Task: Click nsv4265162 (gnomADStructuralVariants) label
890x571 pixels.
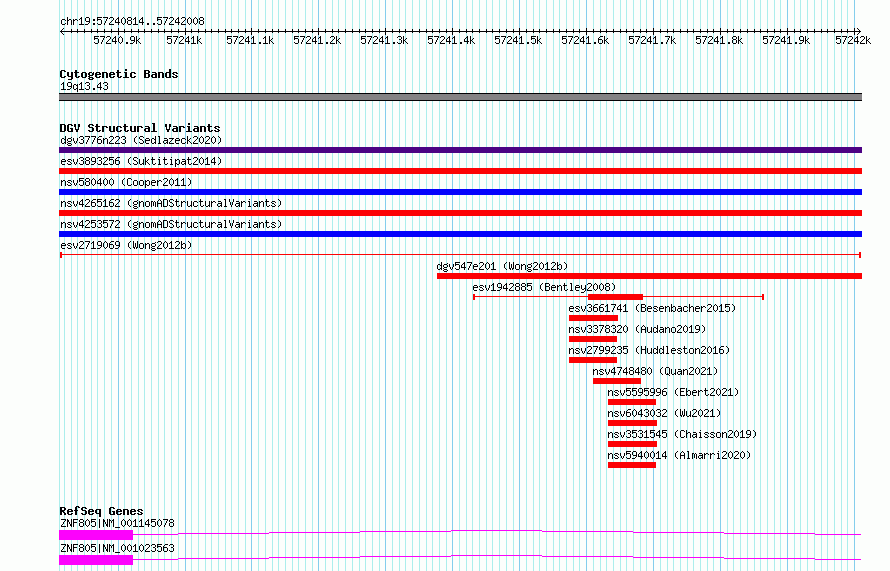Action: click(x=171, y=203)
